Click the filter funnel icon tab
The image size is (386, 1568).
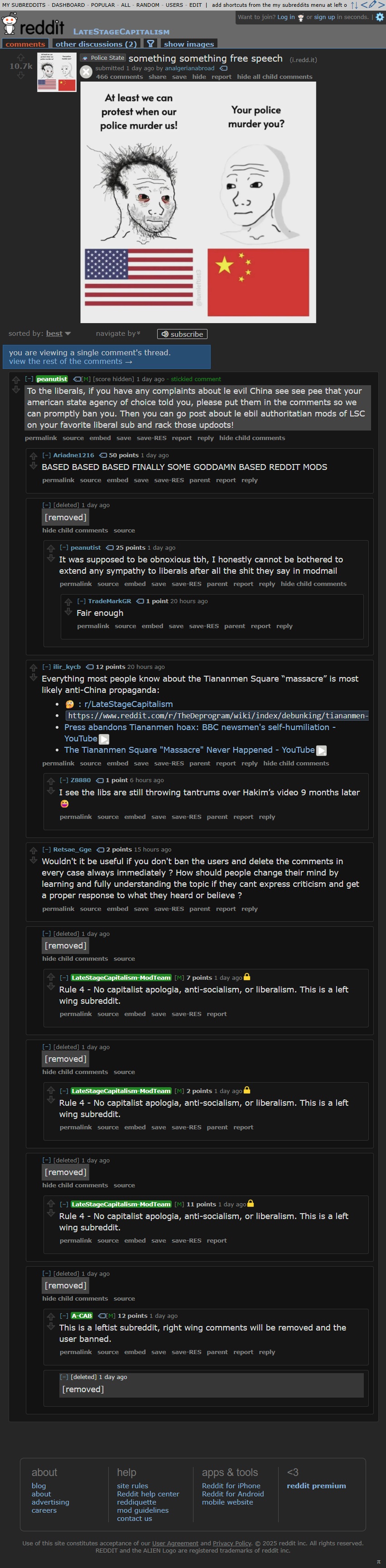150,44
